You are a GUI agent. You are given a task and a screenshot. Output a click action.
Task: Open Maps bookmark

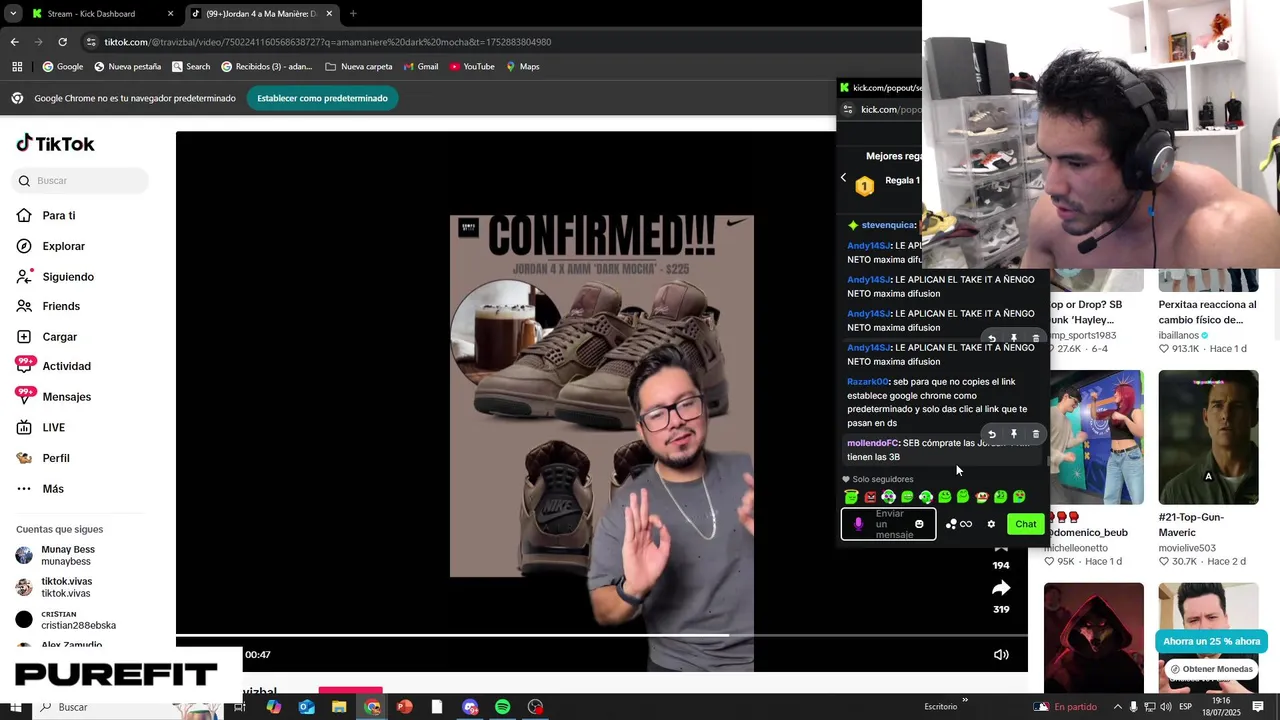(x=523, y=67)
